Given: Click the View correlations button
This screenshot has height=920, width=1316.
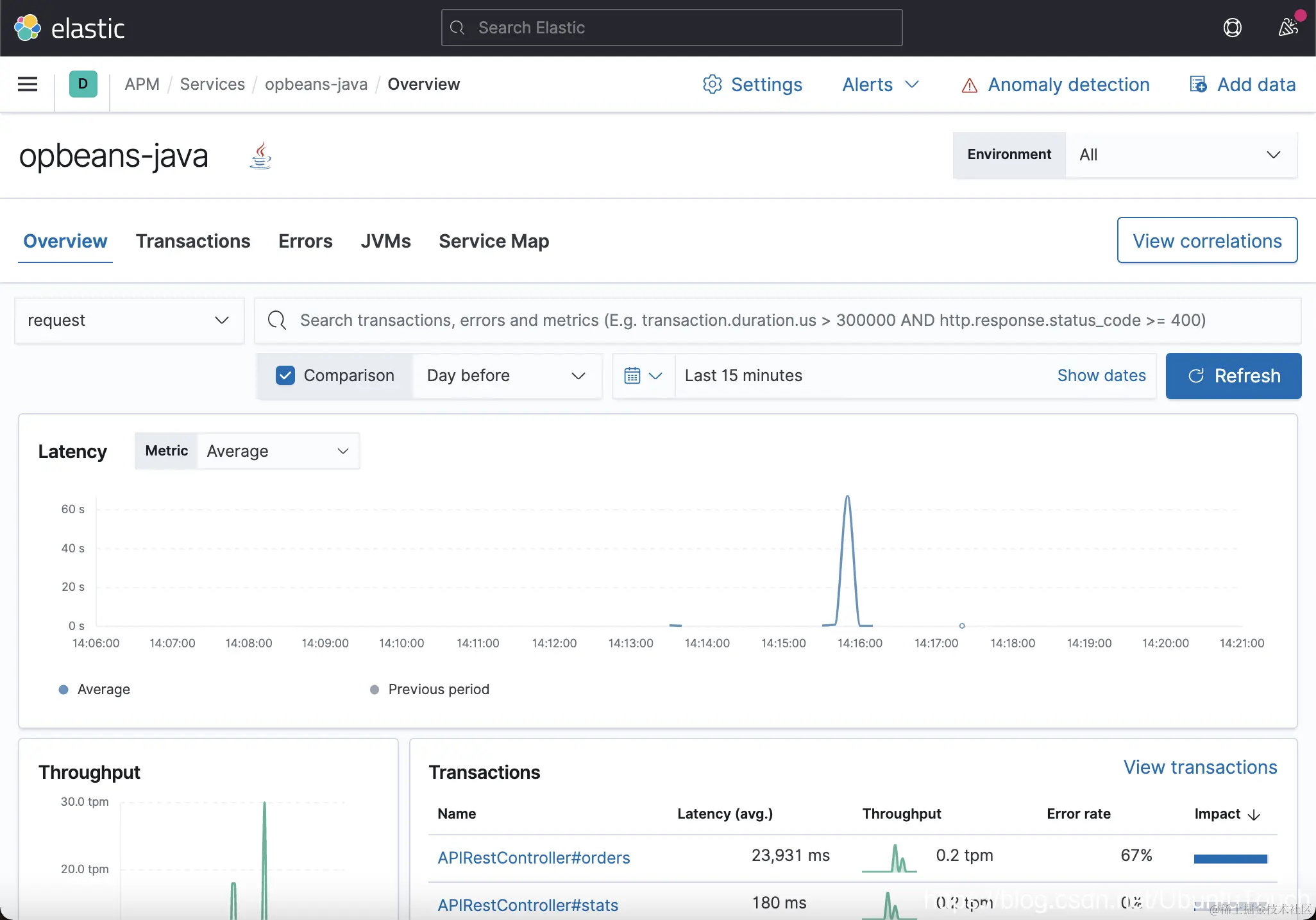Looking at the screenshot, I should click(x=1207, y=241).
